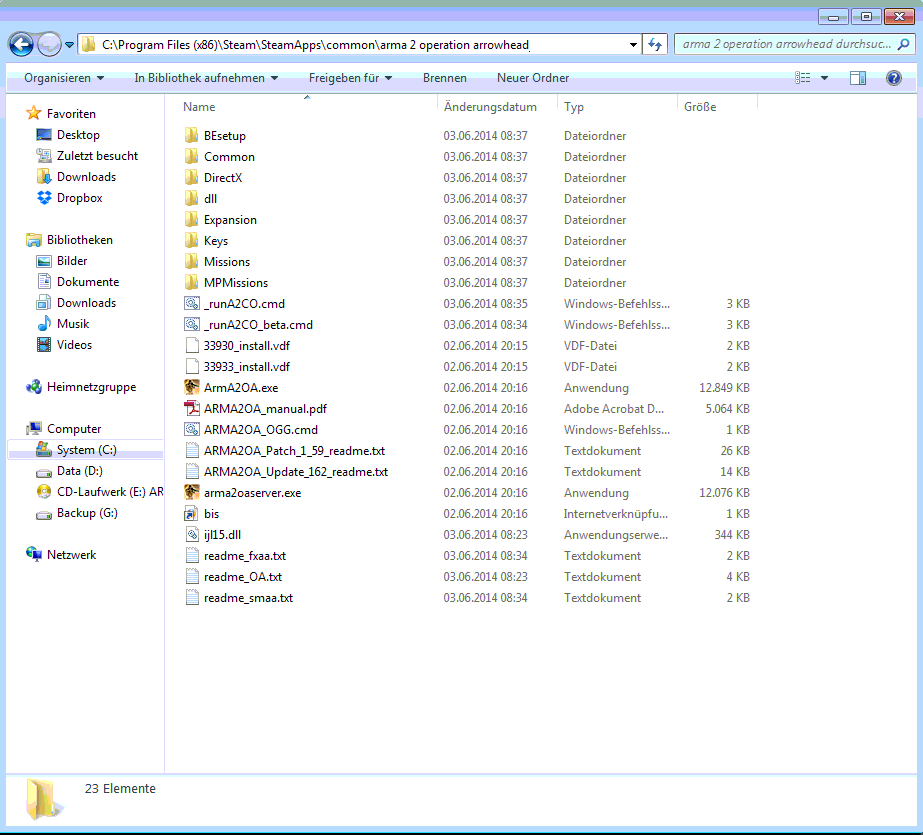The height and width of the screenshot is (835, 923).
Task: Open recent locations dropdown next to Forward
Action: coord(69,45)
